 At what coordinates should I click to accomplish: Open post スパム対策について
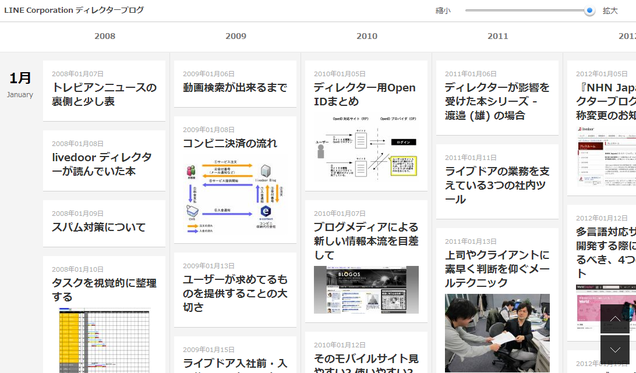click(99, 227)
